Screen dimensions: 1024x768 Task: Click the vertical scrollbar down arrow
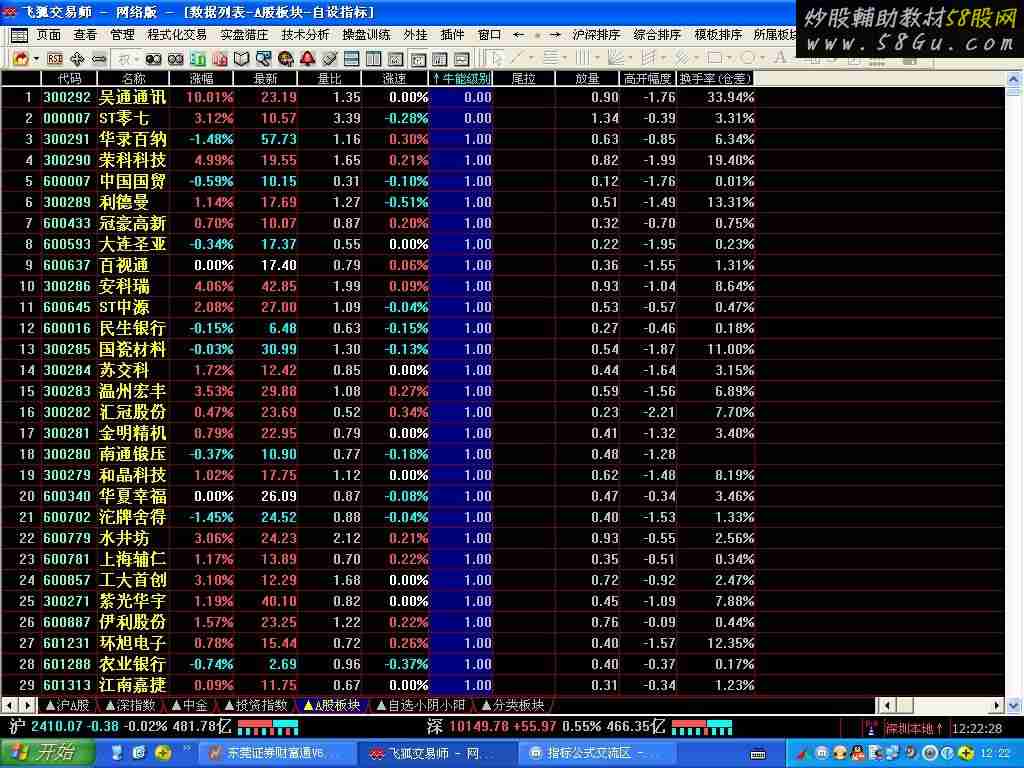coord(1014,705)
